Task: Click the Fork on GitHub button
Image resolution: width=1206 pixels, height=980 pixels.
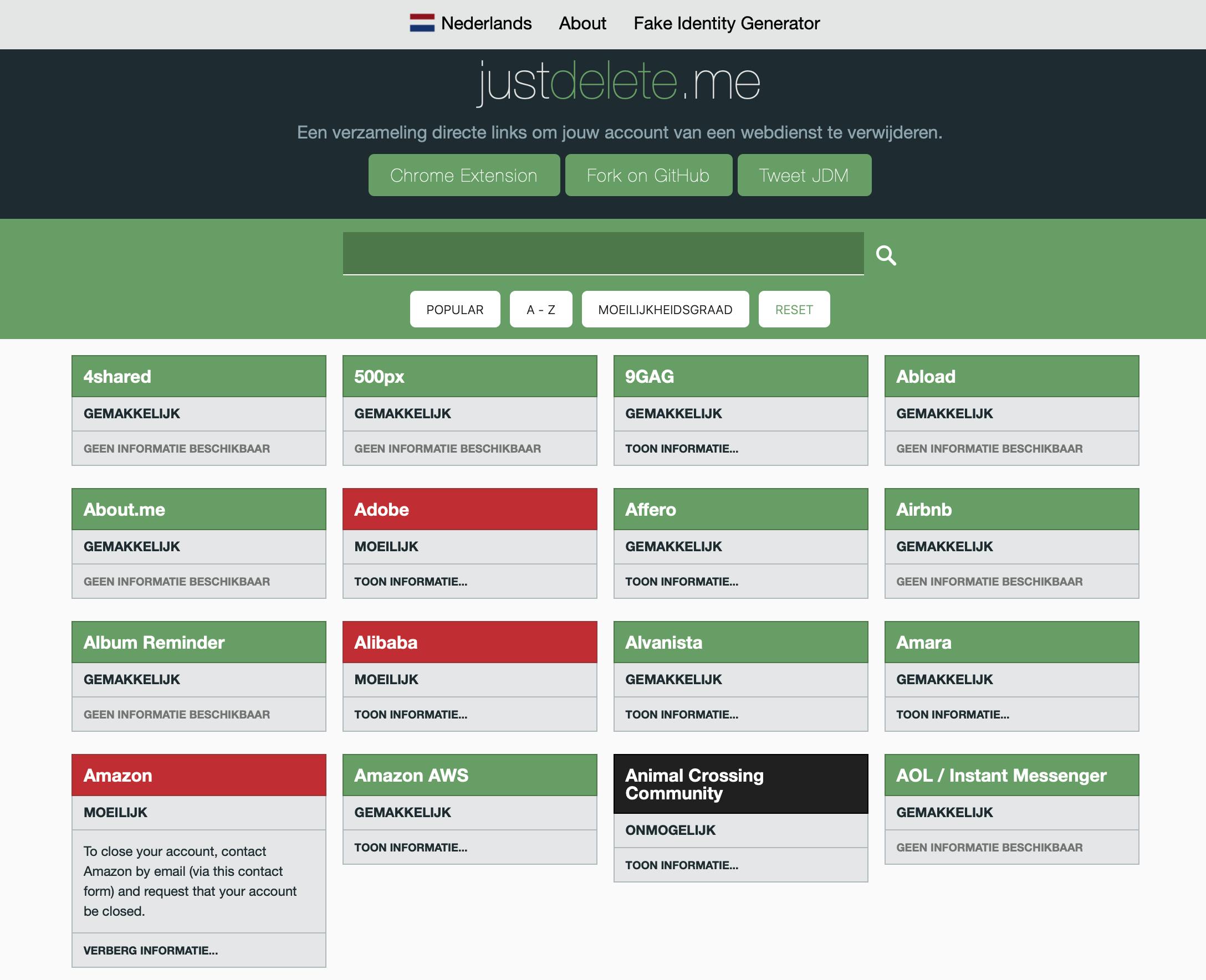Action: pos(648,176)
